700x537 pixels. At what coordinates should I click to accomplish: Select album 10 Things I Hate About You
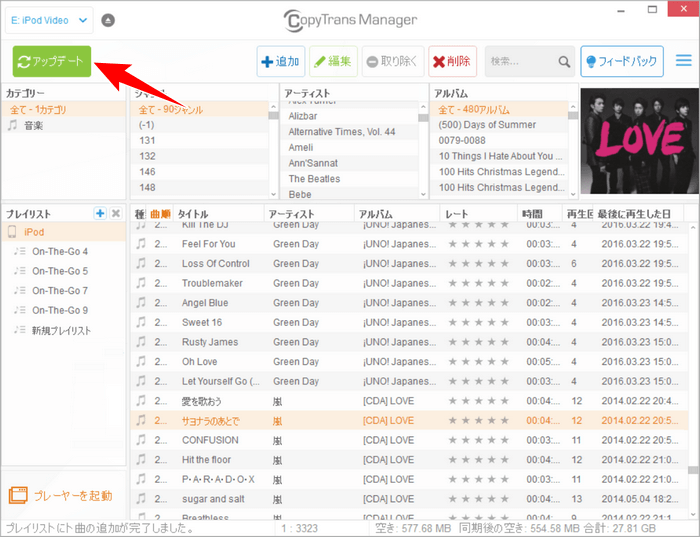point(499,156)
